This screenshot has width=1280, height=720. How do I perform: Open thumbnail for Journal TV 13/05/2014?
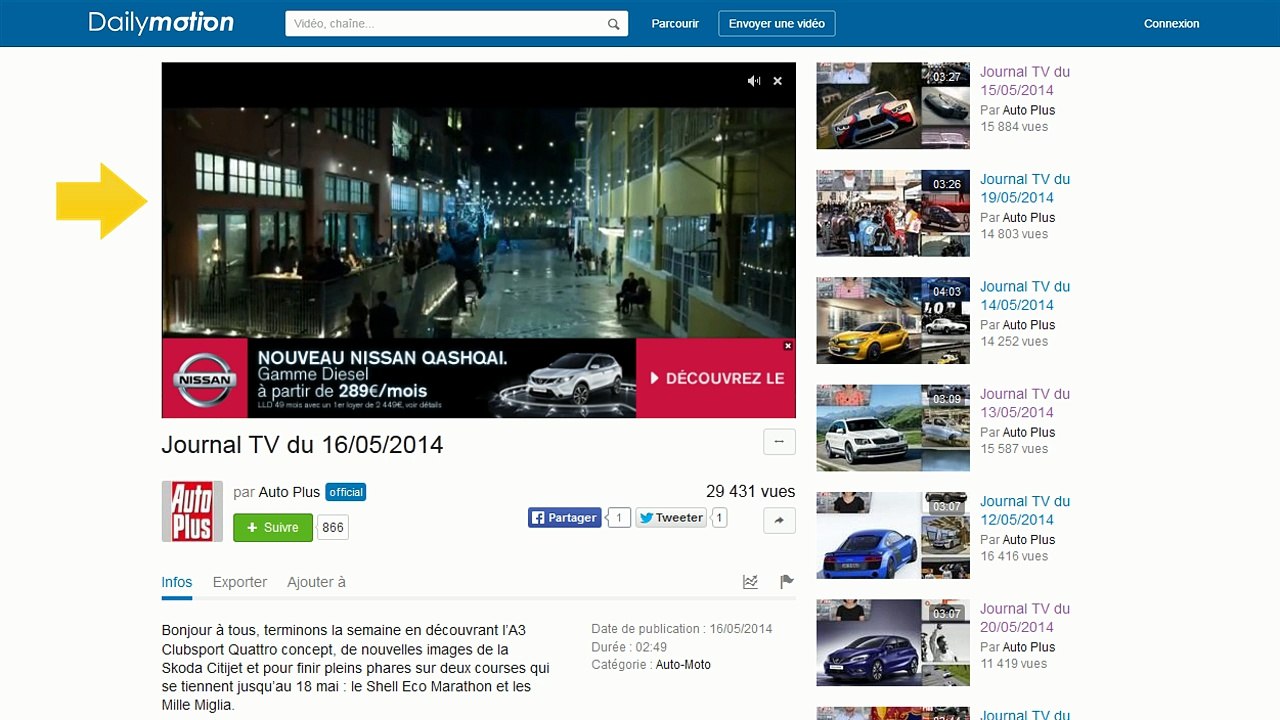(893, 428)
